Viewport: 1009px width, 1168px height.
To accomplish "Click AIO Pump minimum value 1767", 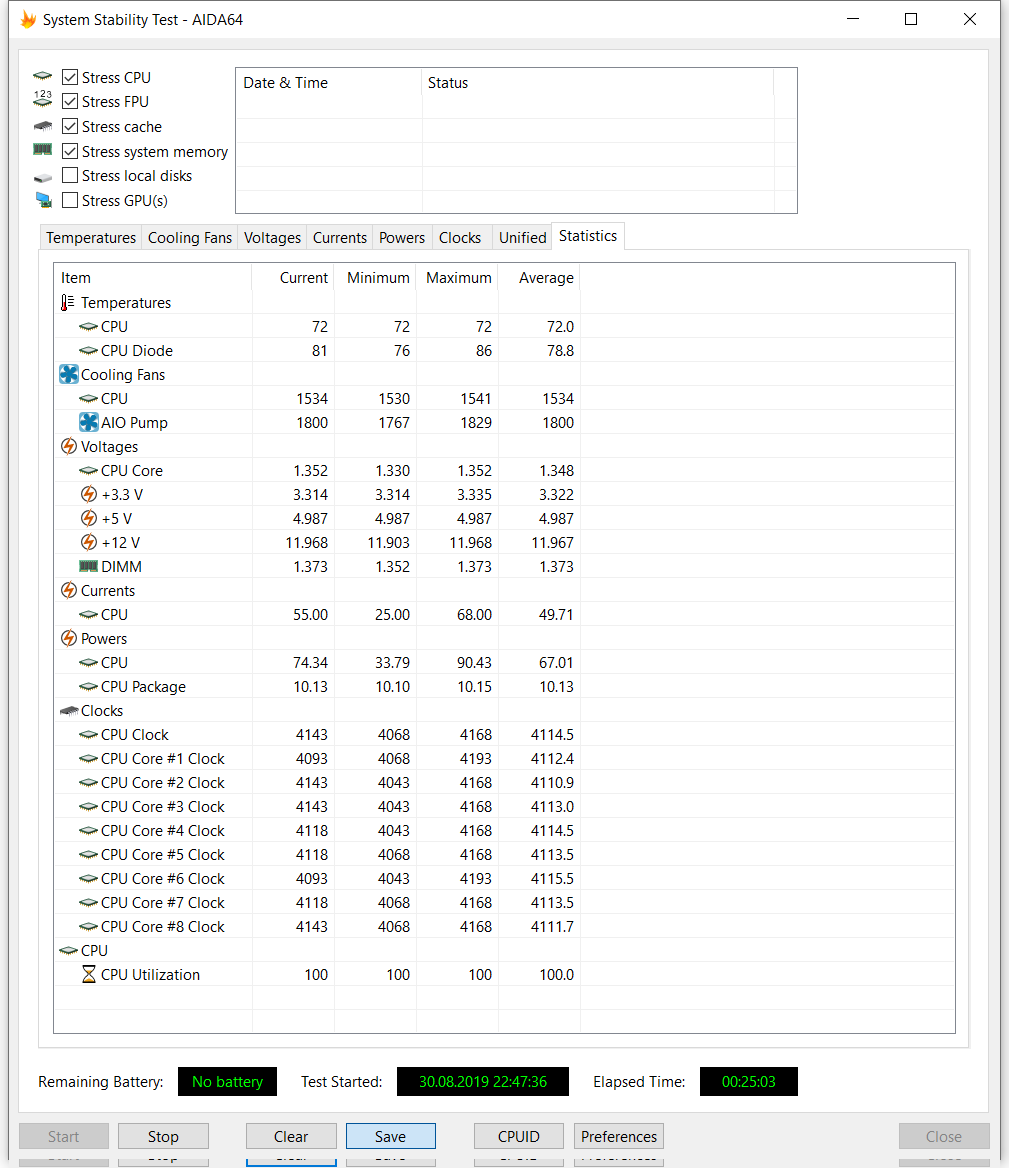I will tap(394, 422).
